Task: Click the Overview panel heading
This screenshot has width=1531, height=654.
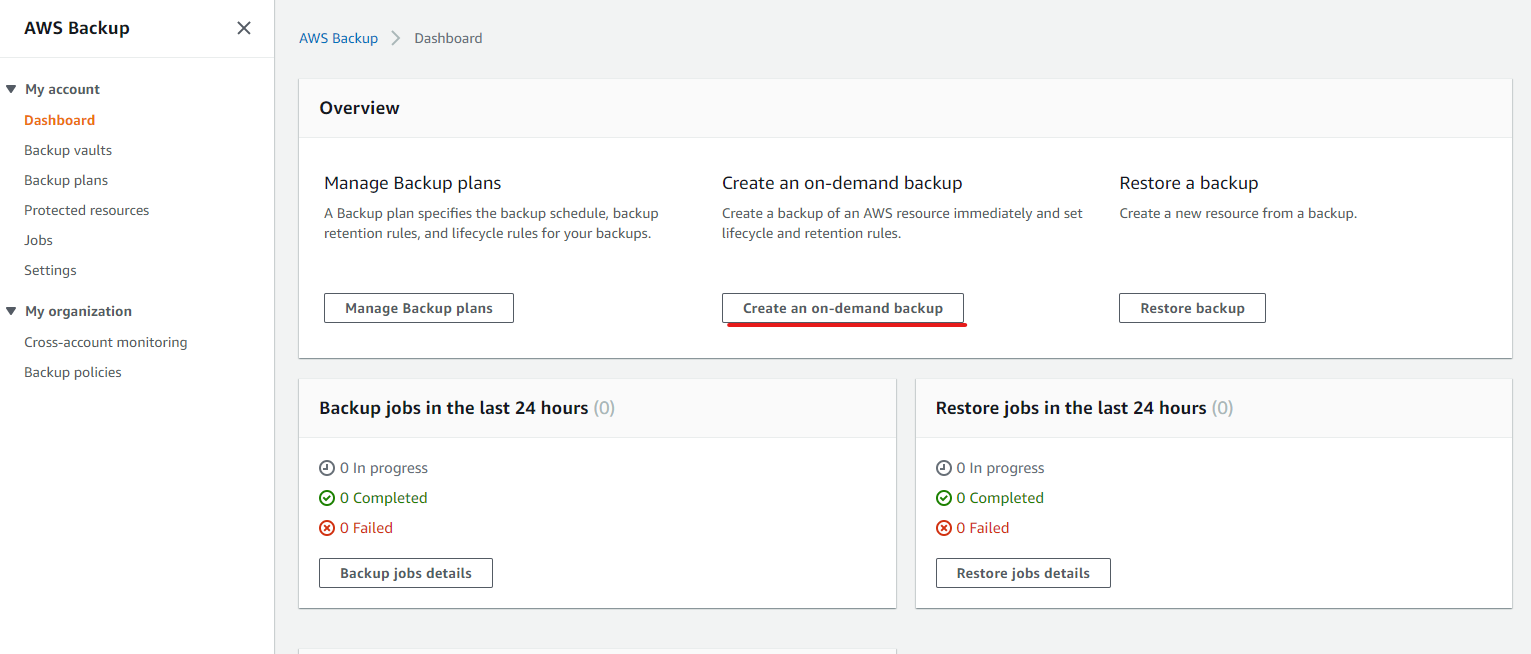Action: point(360,108)
